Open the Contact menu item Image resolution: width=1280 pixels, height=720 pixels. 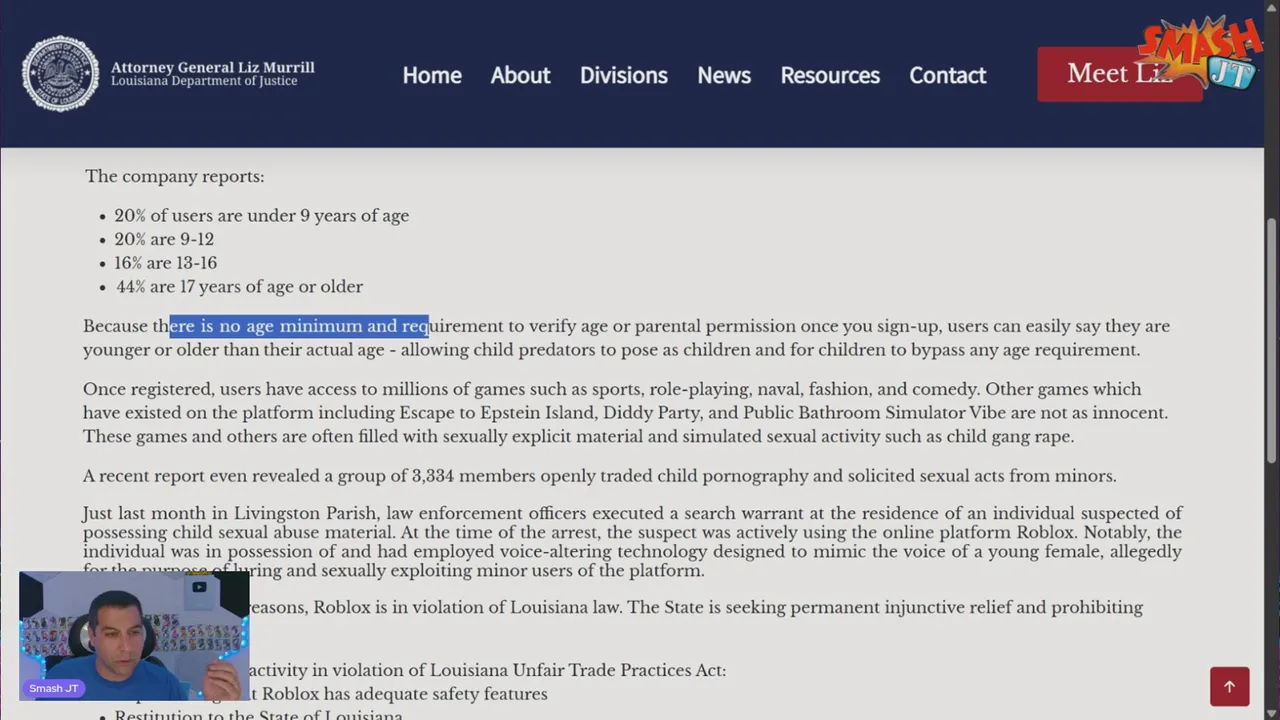pyautogui.click(x=947, y=75)
